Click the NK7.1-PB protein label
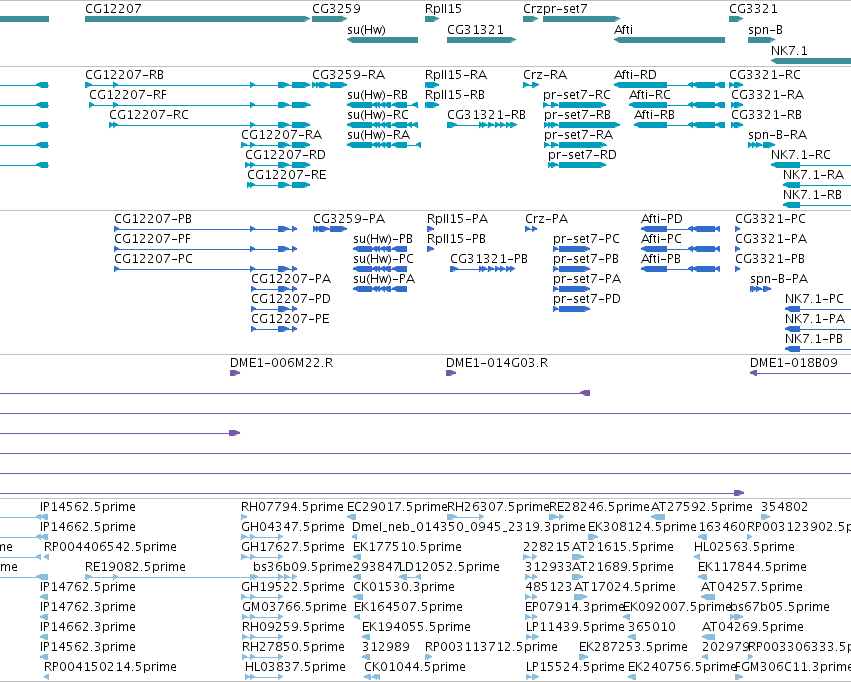The height and width of the screenshot is (682, 851). tap(814, 339)
